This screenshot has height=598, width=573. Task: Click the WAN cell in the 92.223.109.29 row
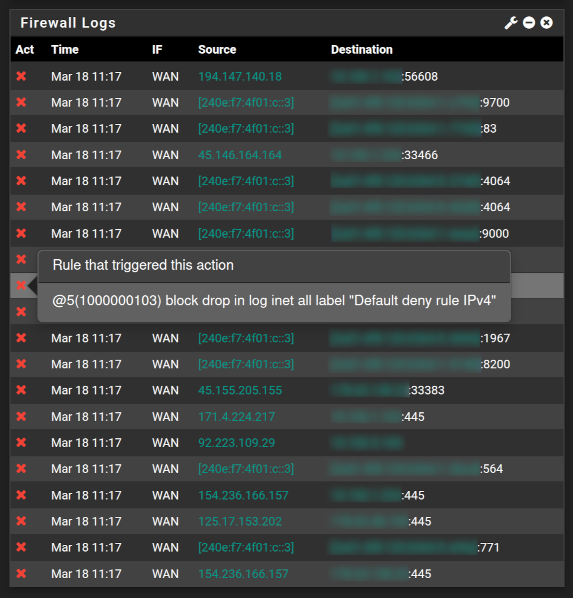[165, 443]
